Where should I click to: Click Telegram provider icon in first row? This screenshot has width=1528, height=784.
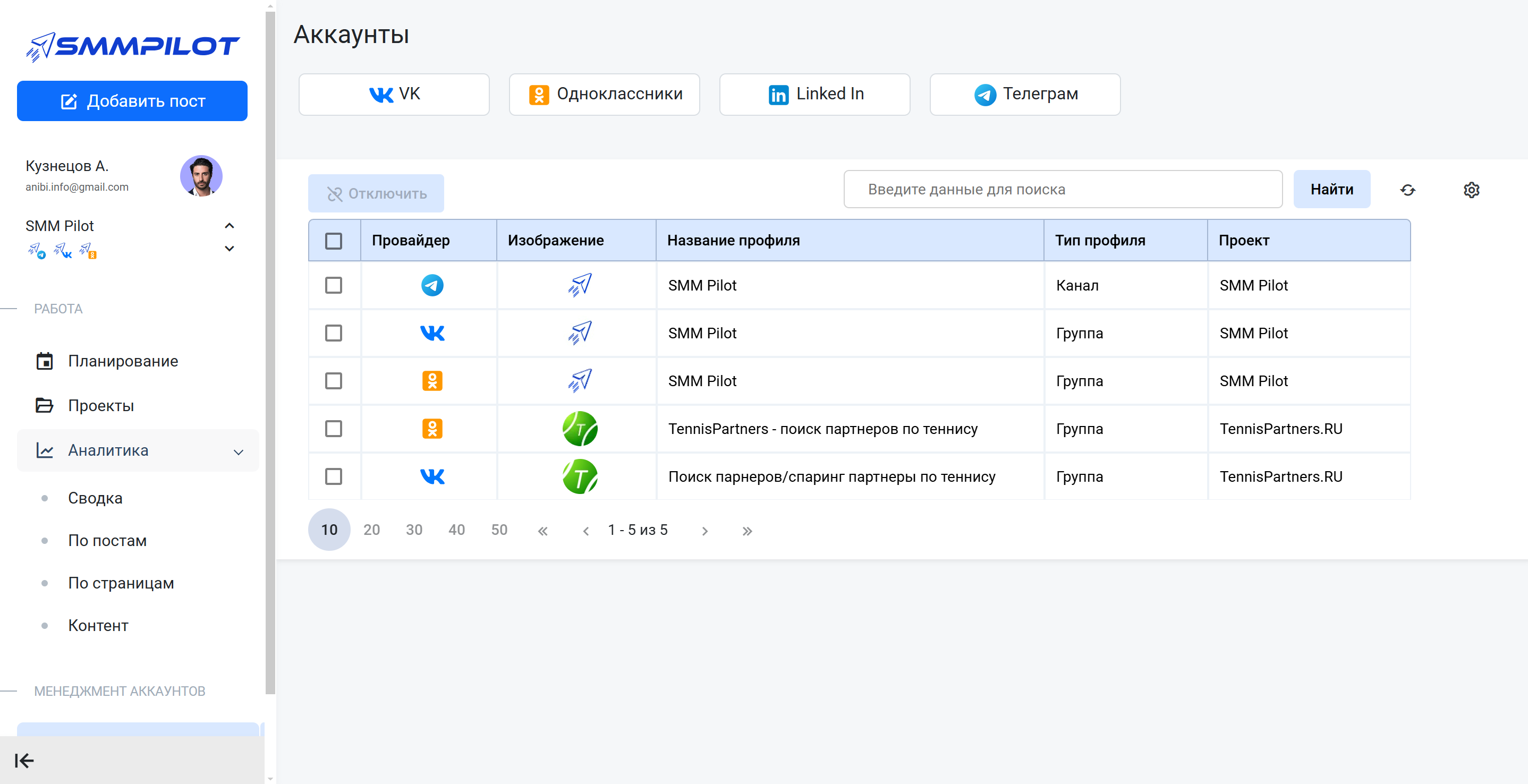coord(432,285)
